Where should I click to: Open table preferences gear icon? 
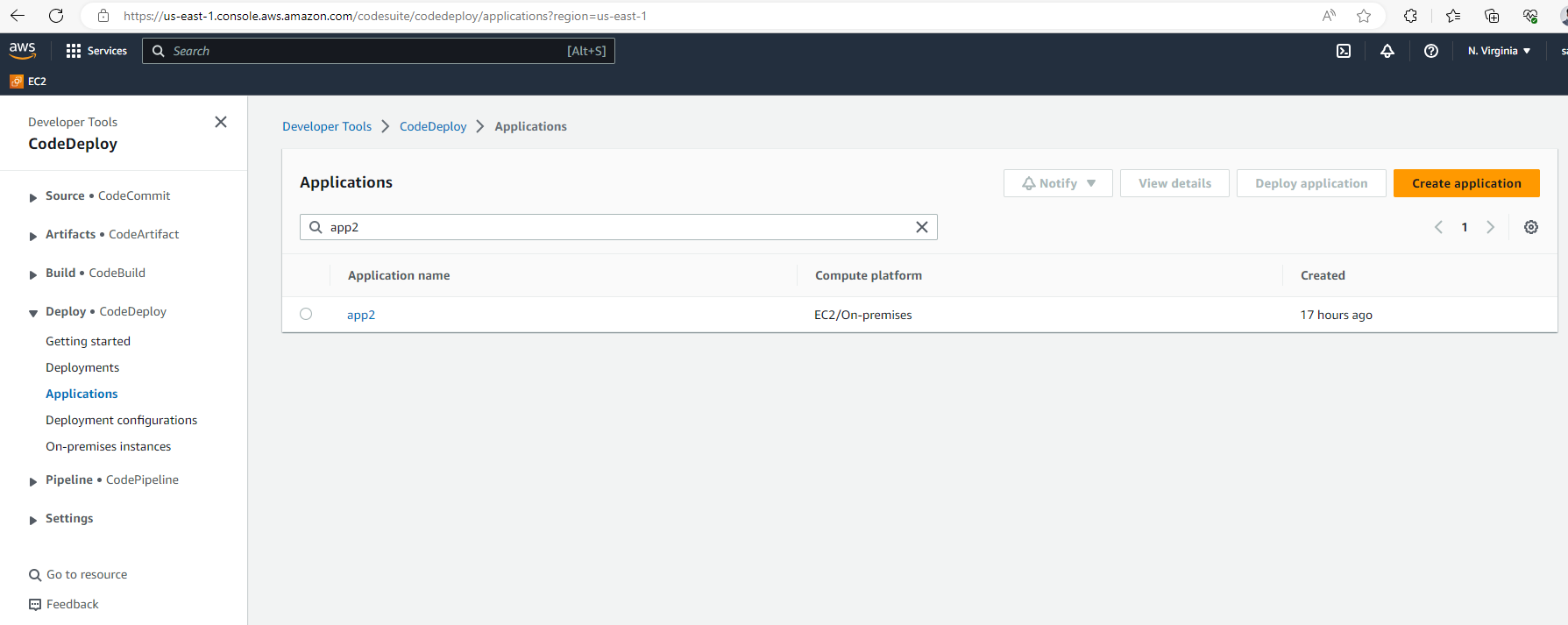click(x=1531, y=227)
